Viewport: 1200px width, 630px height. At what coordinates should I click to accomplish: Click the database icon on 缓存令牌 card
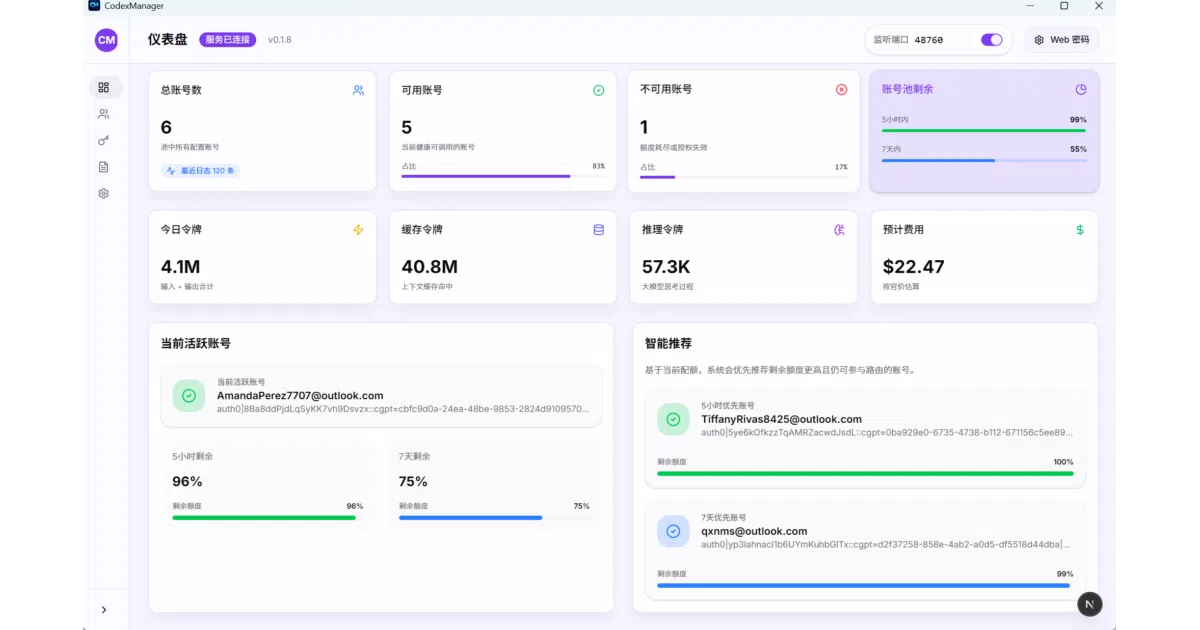(x=599, y=229)
